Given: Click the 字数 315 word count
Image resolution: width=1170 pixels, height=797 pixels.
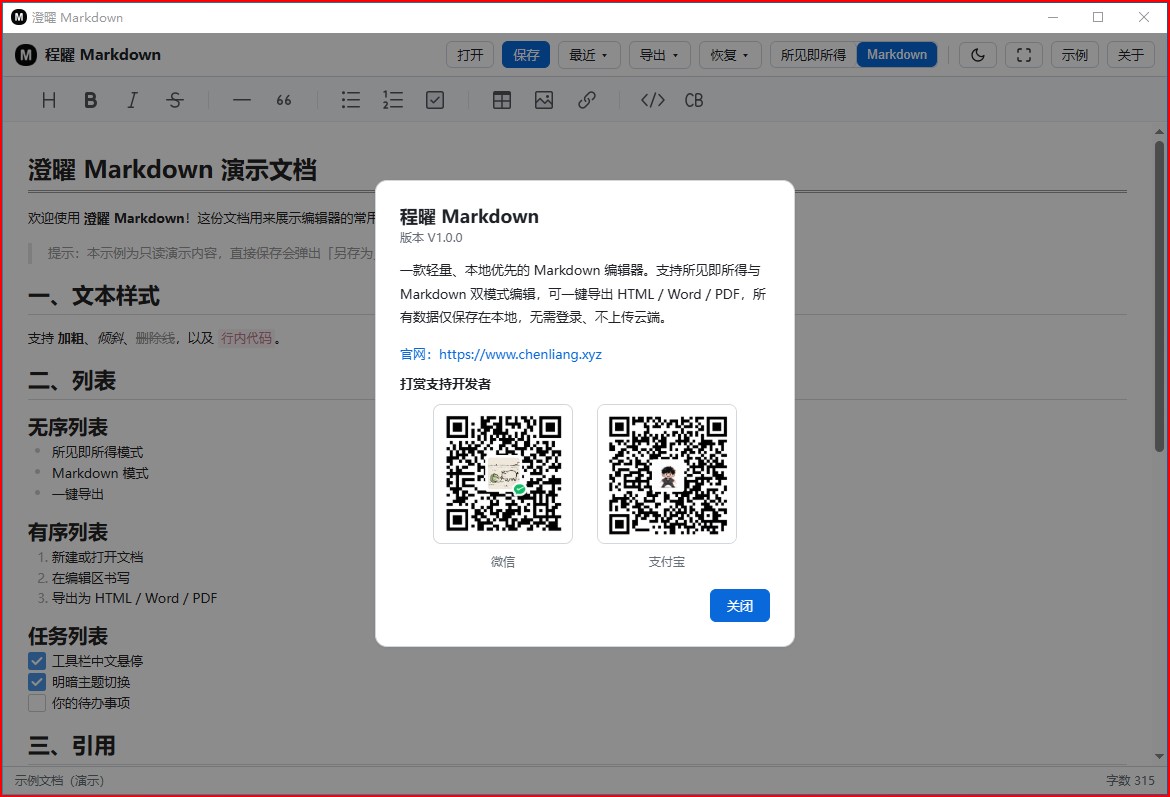Looking at the screenshot, I should click(x=1130, y=781).
